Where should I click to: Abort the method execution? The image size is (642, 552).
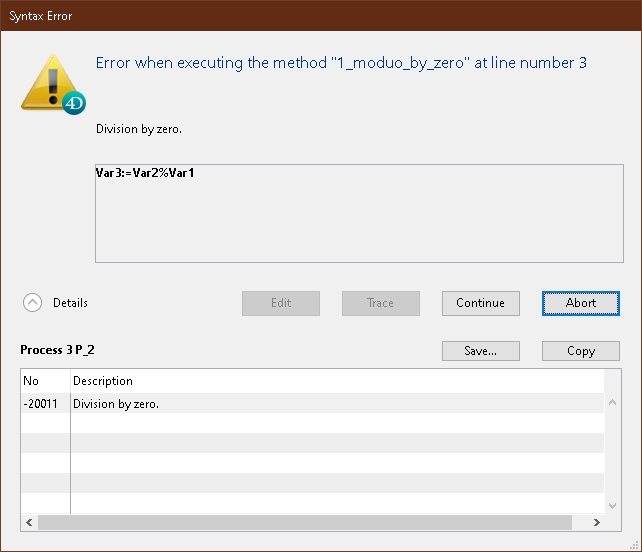coord(580,303)
